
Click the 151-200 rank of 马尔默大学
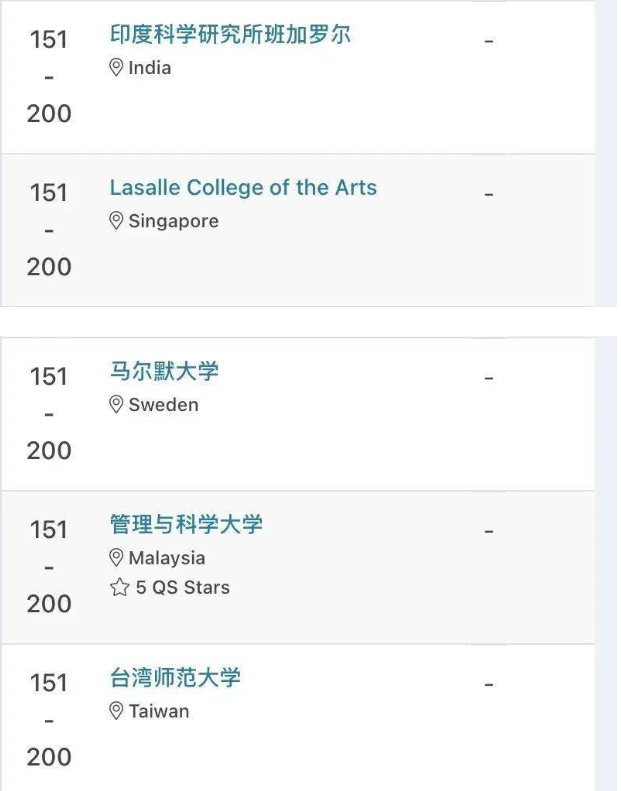tap(49, 413)
